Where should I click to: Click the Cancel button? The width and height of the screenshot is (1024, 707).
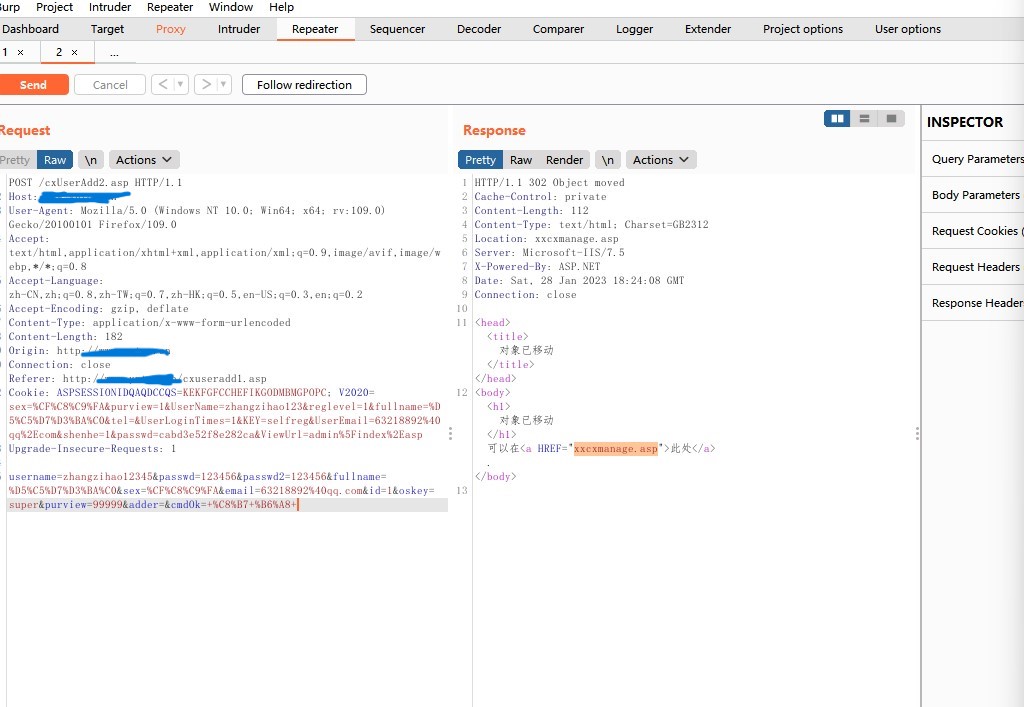coord(110,84)
